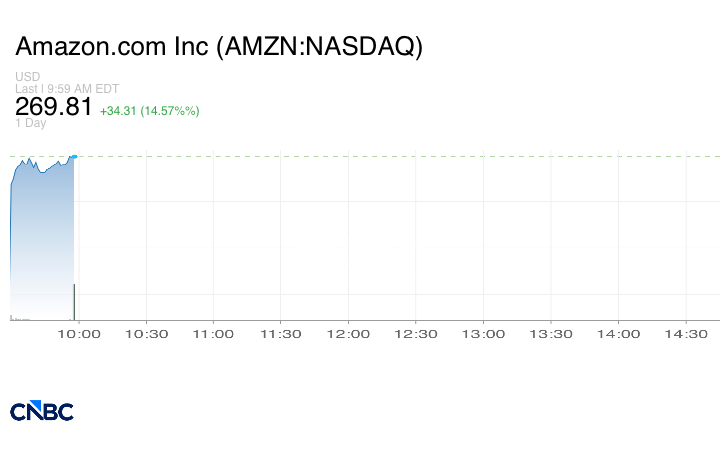Click the Last 9:59 AM EDT timestamp
Image resolution: width=720 pixels, height=450 pixels.
pyautogui.click(x=67, y=89)
